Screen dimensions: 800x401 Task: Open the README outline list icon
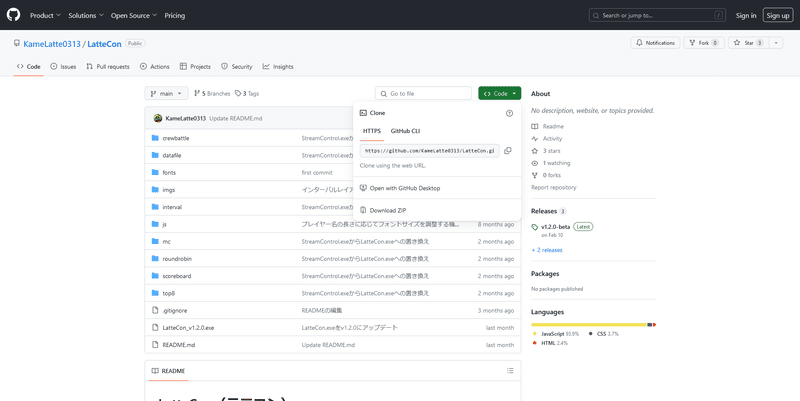point(510,371)
